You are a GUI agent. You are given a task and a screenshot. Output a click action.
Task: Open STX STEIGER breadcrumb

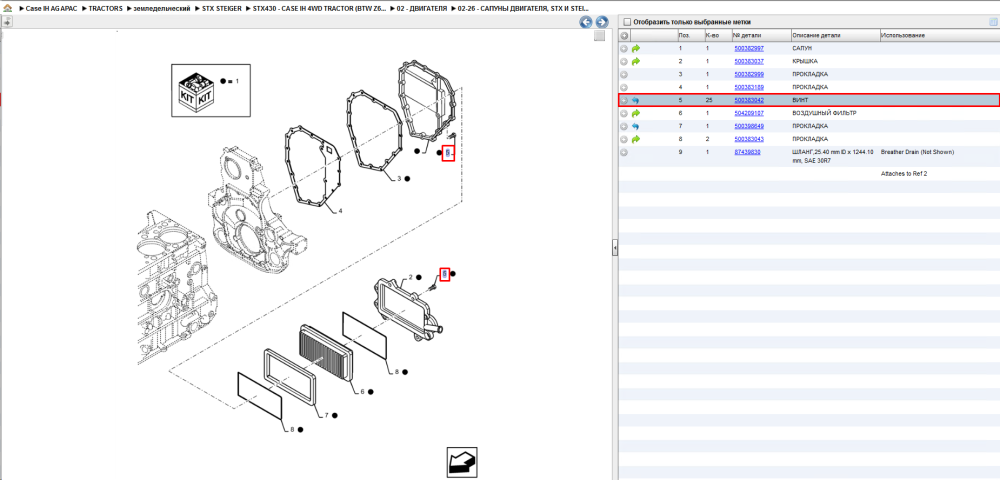click(x=220, y=10)
